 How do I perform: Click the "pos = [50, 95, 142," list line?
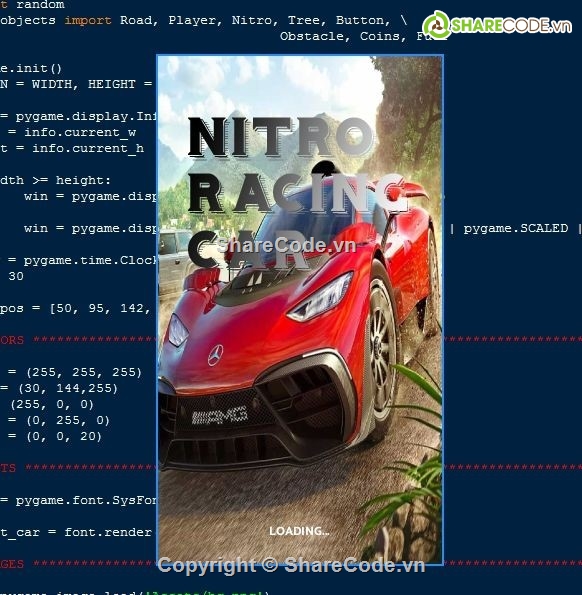click(x=75, y=308)
